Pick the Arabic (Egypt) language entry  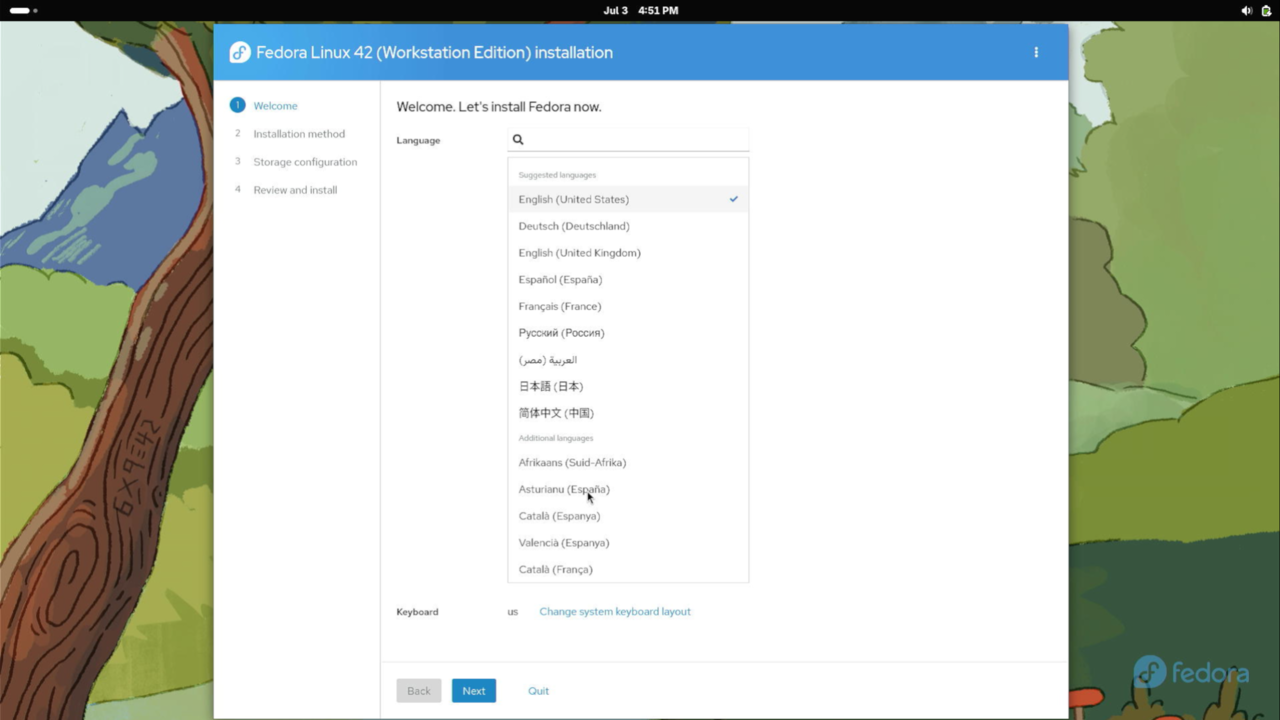[x=628, y=360]
